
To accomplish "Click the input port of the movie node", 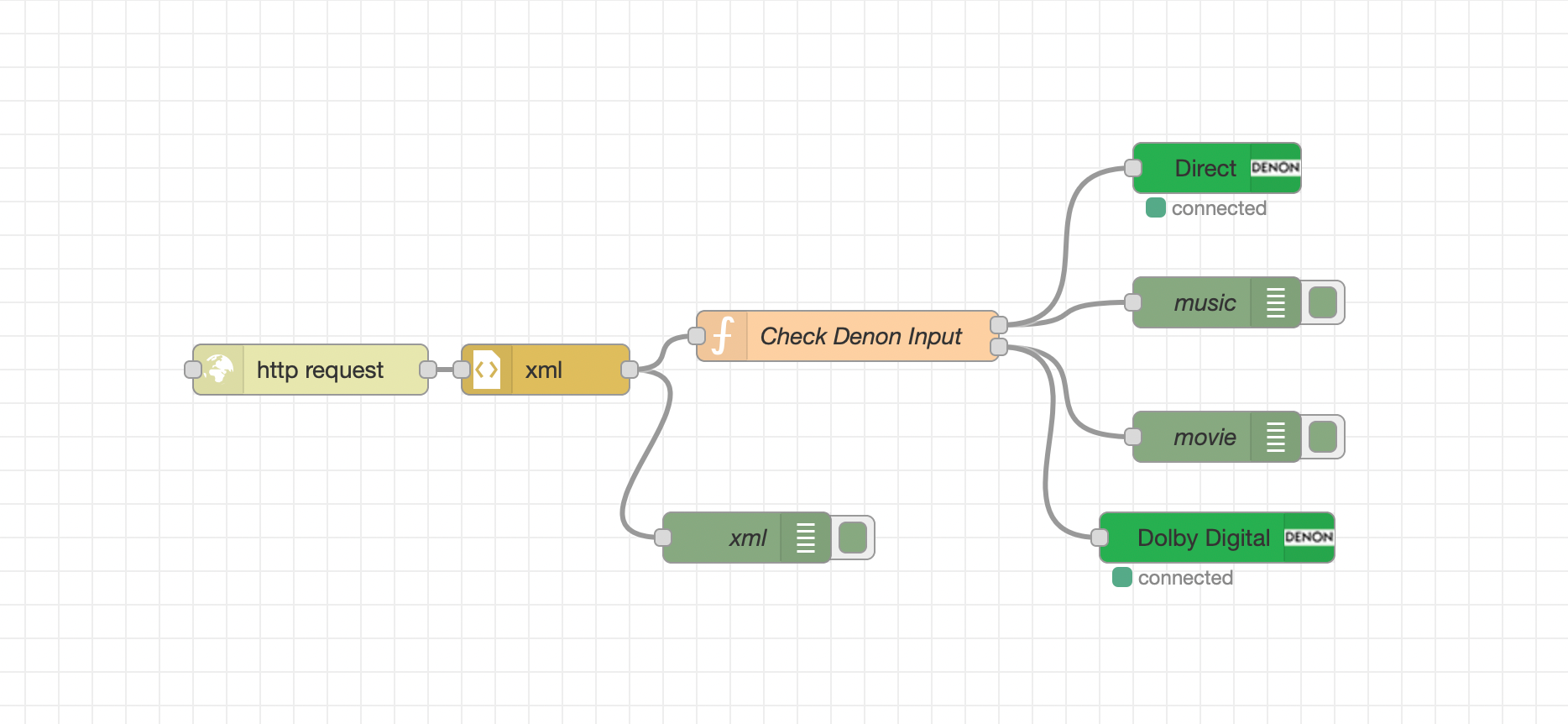I will [x=1133, y=437].
